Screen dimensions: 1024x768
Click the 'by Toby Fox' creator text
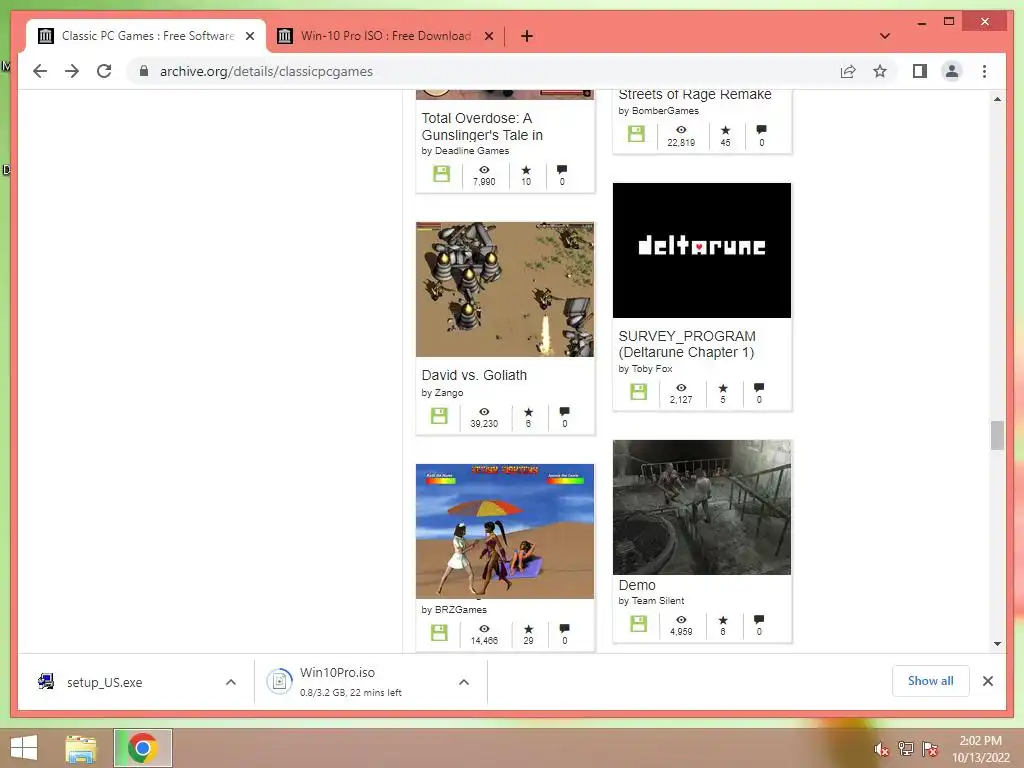point(645,369)
